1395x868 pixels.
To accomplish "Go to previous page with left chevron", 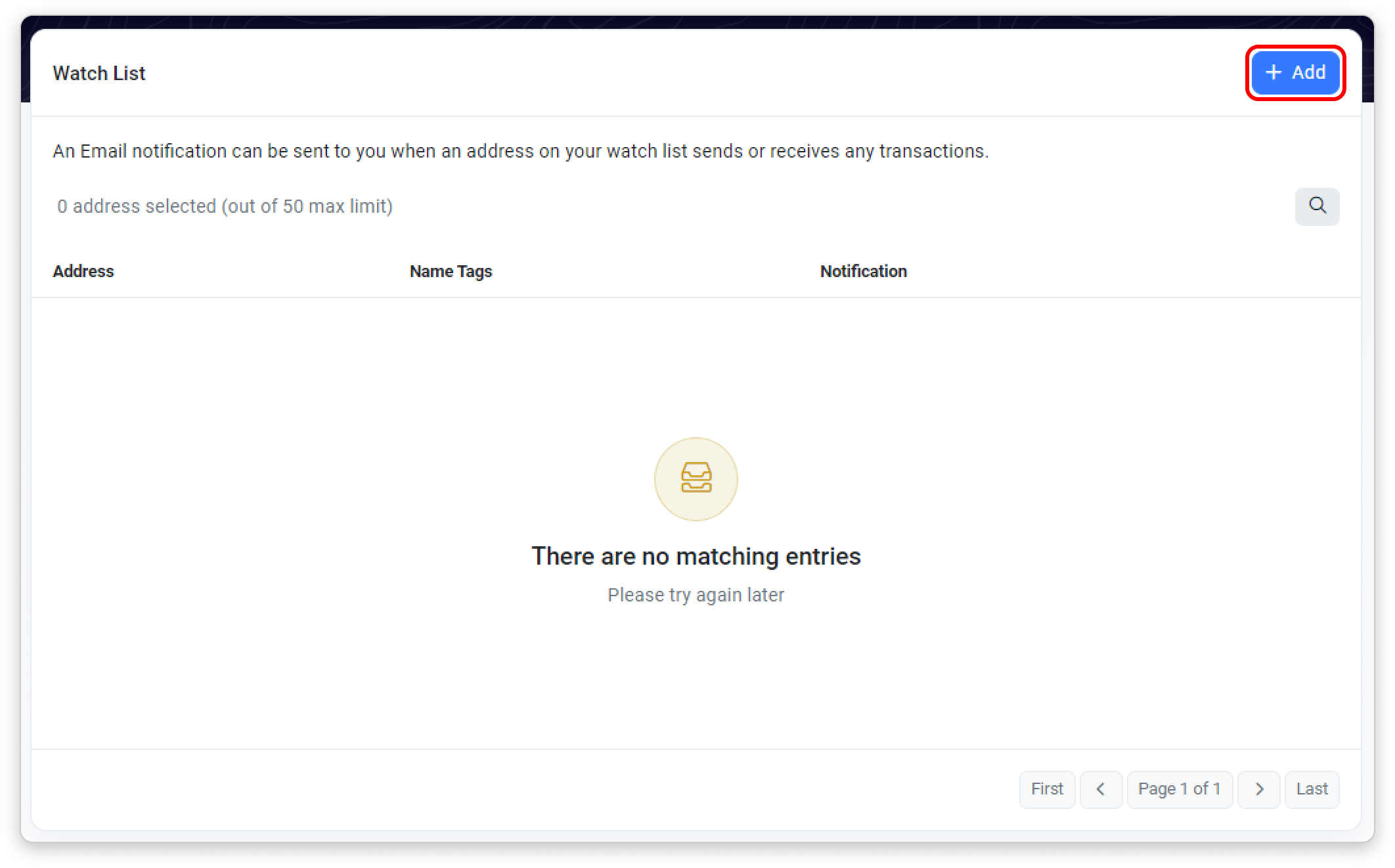I will [1101, 789].
